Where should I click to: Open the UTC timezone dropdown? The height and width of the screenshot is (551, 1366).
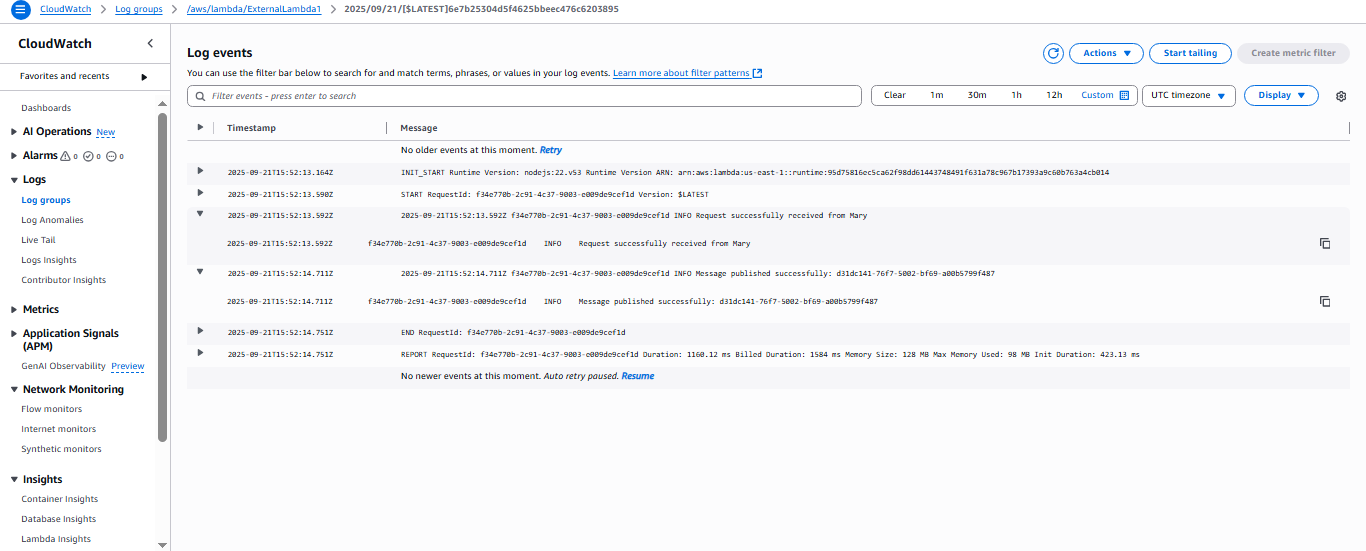(1189, 95)
